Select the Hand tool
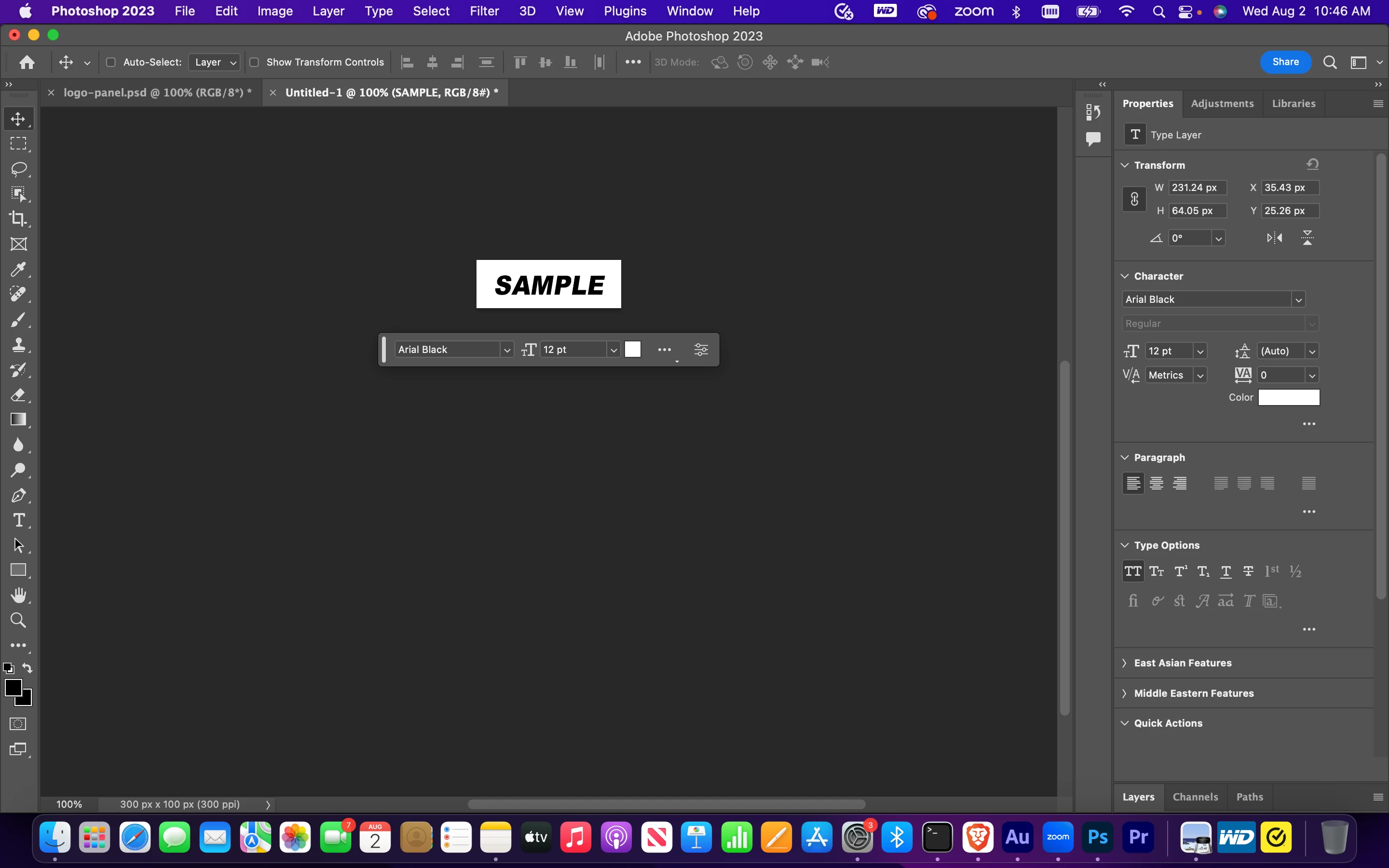 pyautogui.click(x=18, y=596)
